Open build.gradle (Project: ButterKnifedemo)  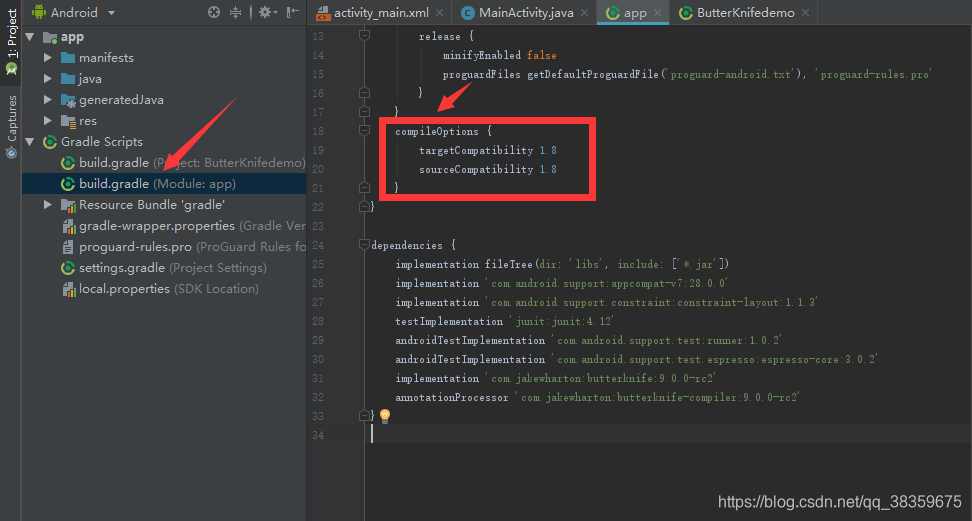(164, 163)
